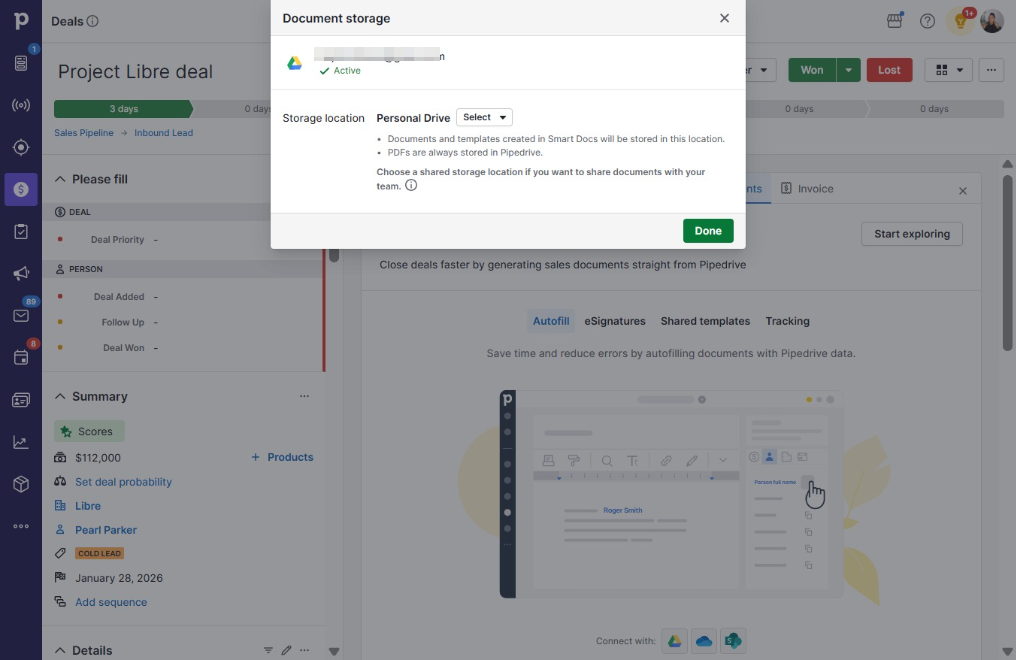
Task: Click Deal Priority field value
Action: 156,240
